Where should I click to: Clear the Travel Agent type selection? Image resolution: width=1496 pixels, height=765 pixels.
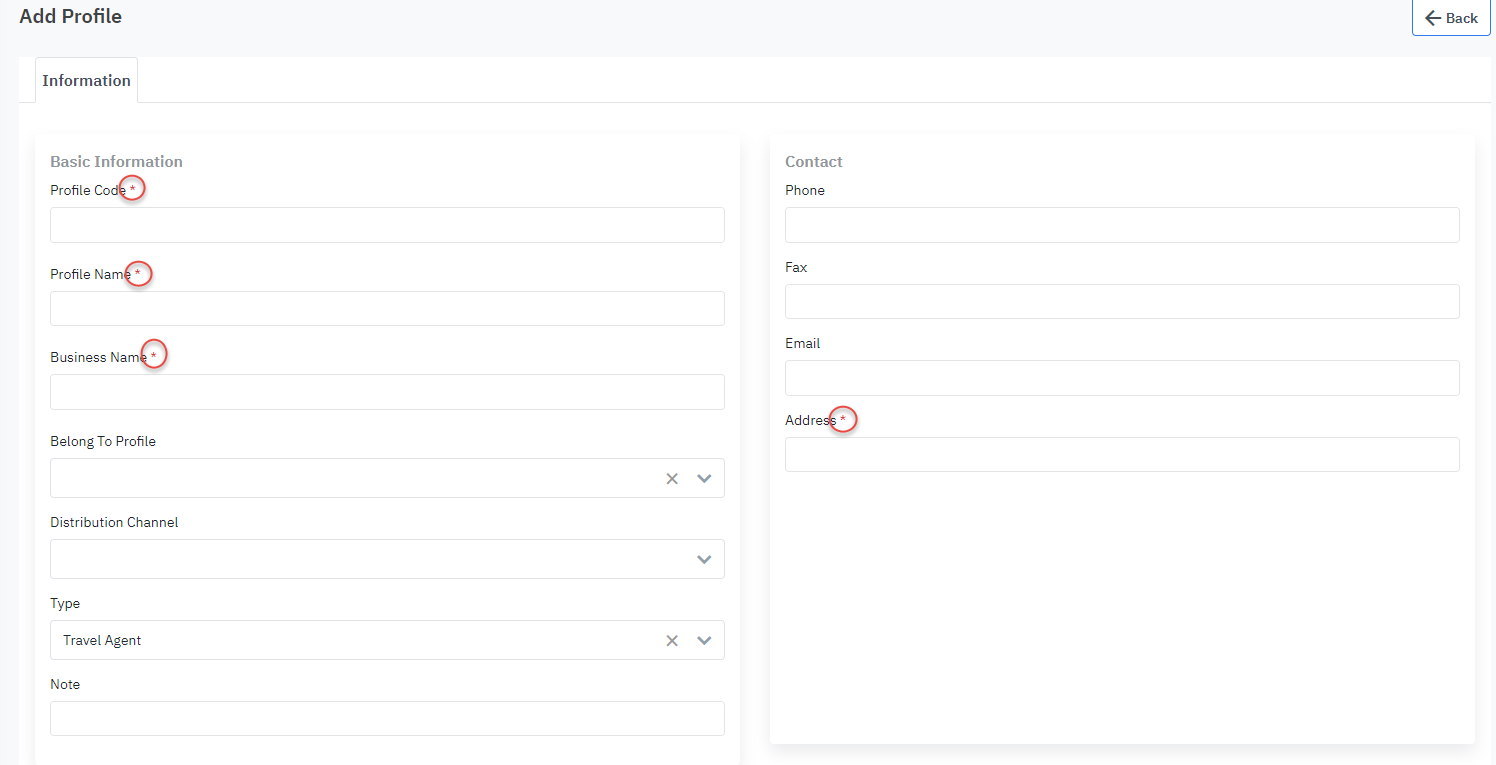tap(672, 641)
